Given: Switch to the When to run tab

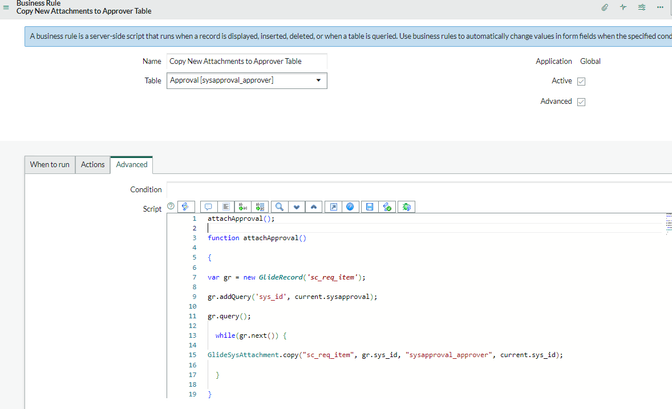Looking at the screenshot, I should tap(50, 165).
